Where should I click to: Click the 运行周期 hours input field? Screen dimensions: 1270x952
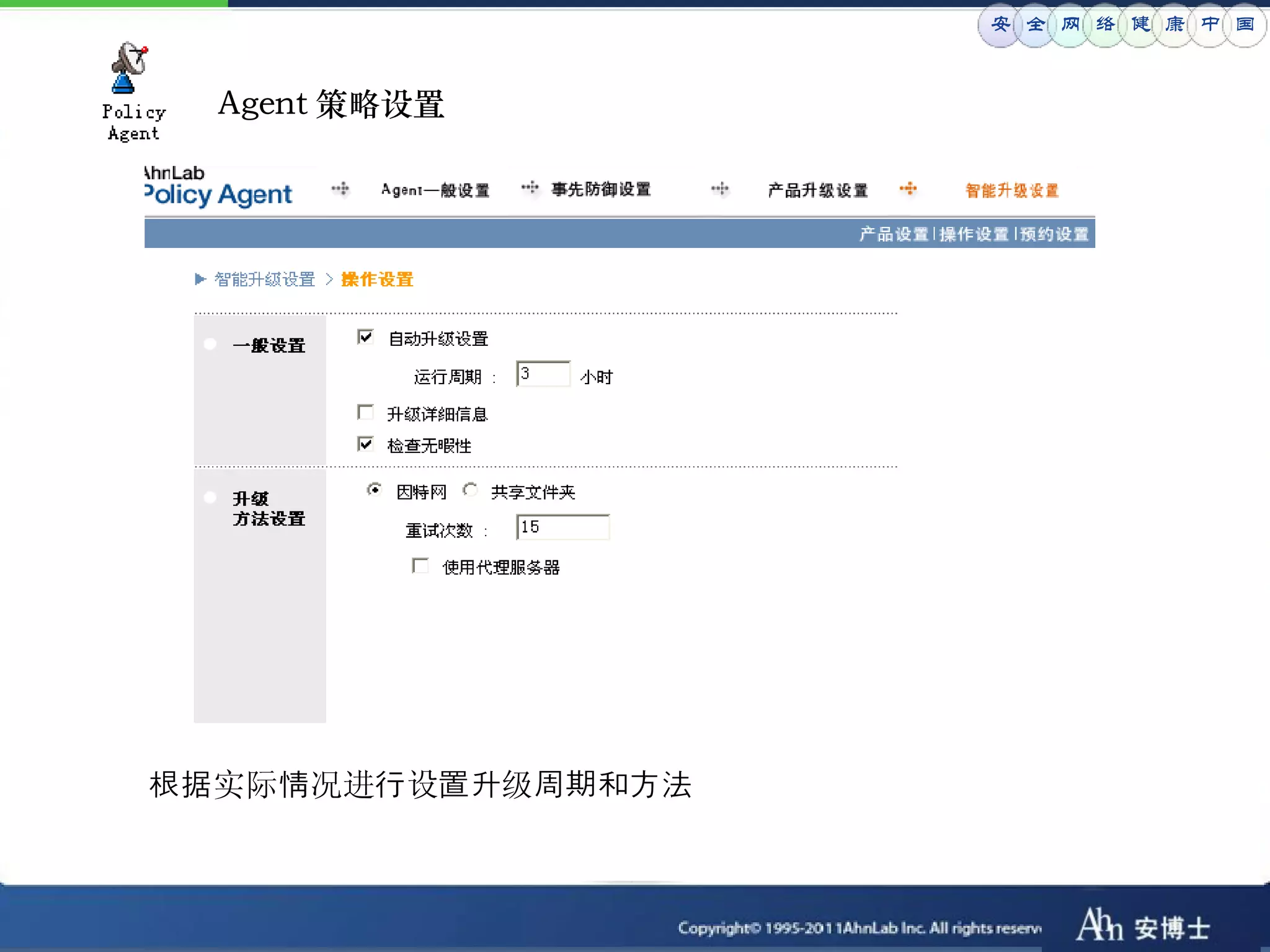click(543, 374)
